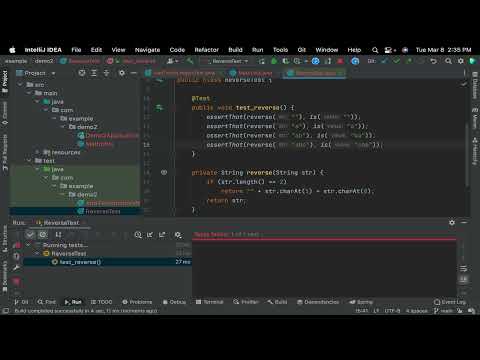Open macOS Spotlight search
The image size is (480, 360).
pos(375,50)
